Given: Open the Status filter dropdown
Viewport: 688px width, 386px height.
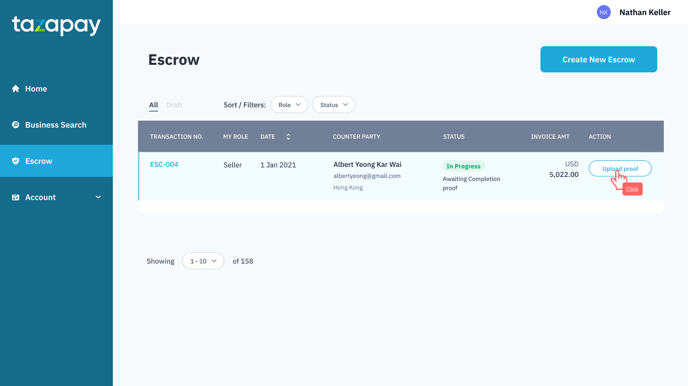Looking at the screenshot, I should (x=334, y=105).
